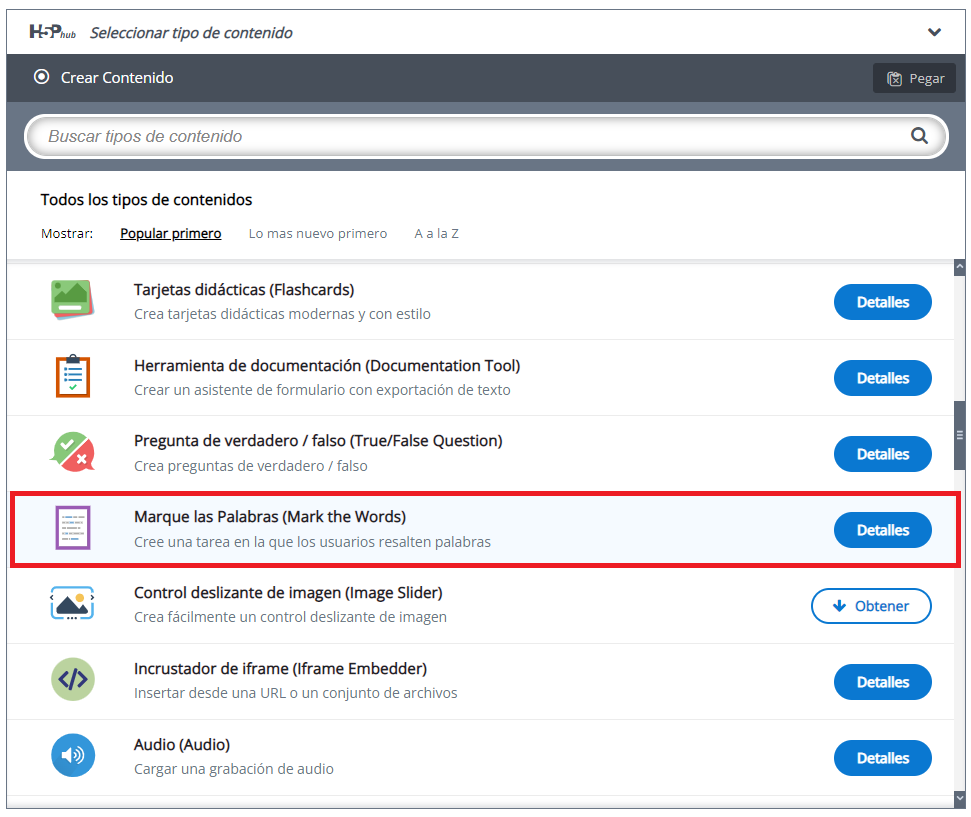Sort by Lo mas nuevo primero
Image resolution: width=971 pixels, height=817 pixels.
pos(318,234)
